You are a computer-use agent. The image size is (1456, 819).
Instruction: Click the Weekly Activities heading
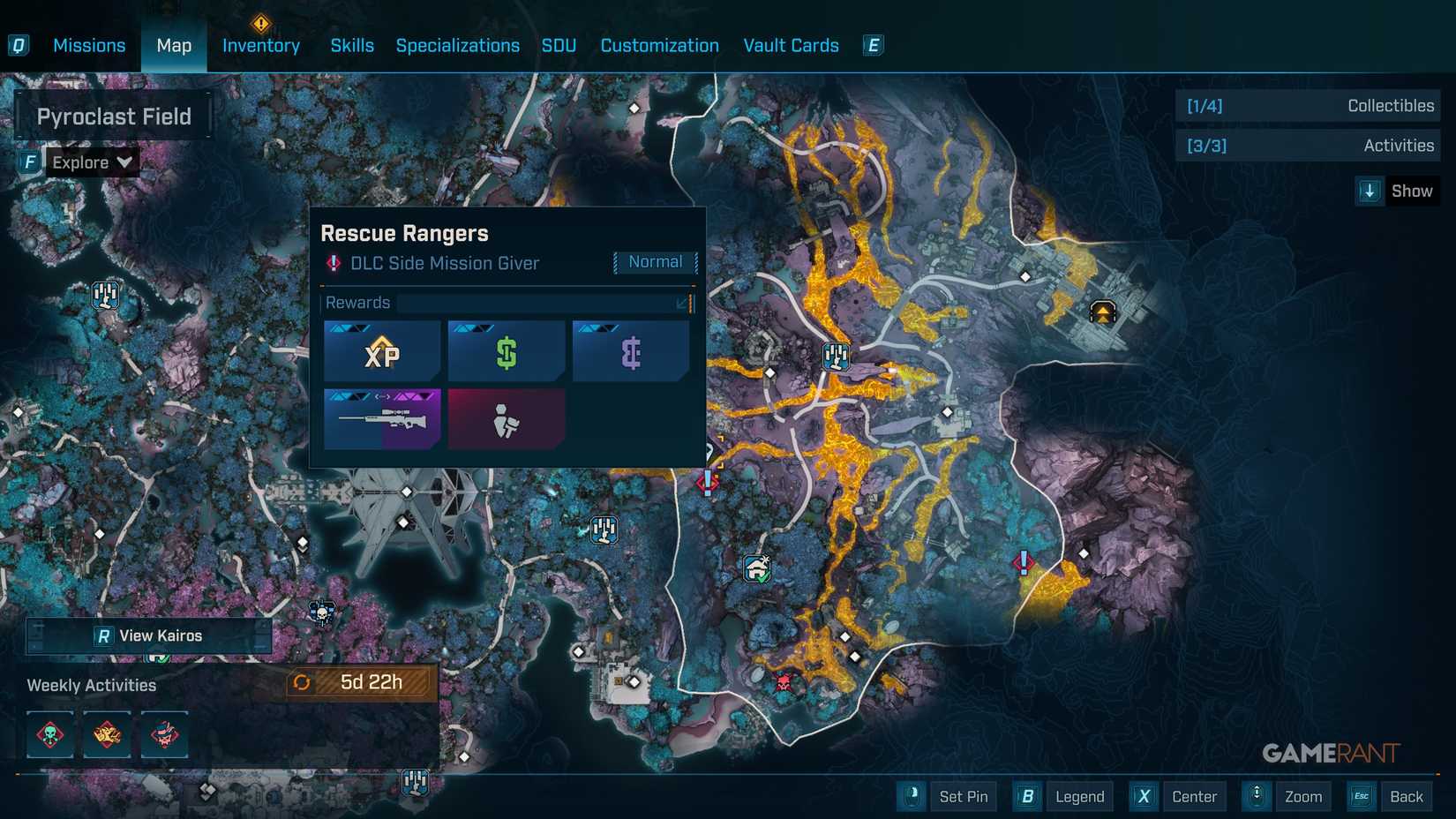click(x=92, y=686)
